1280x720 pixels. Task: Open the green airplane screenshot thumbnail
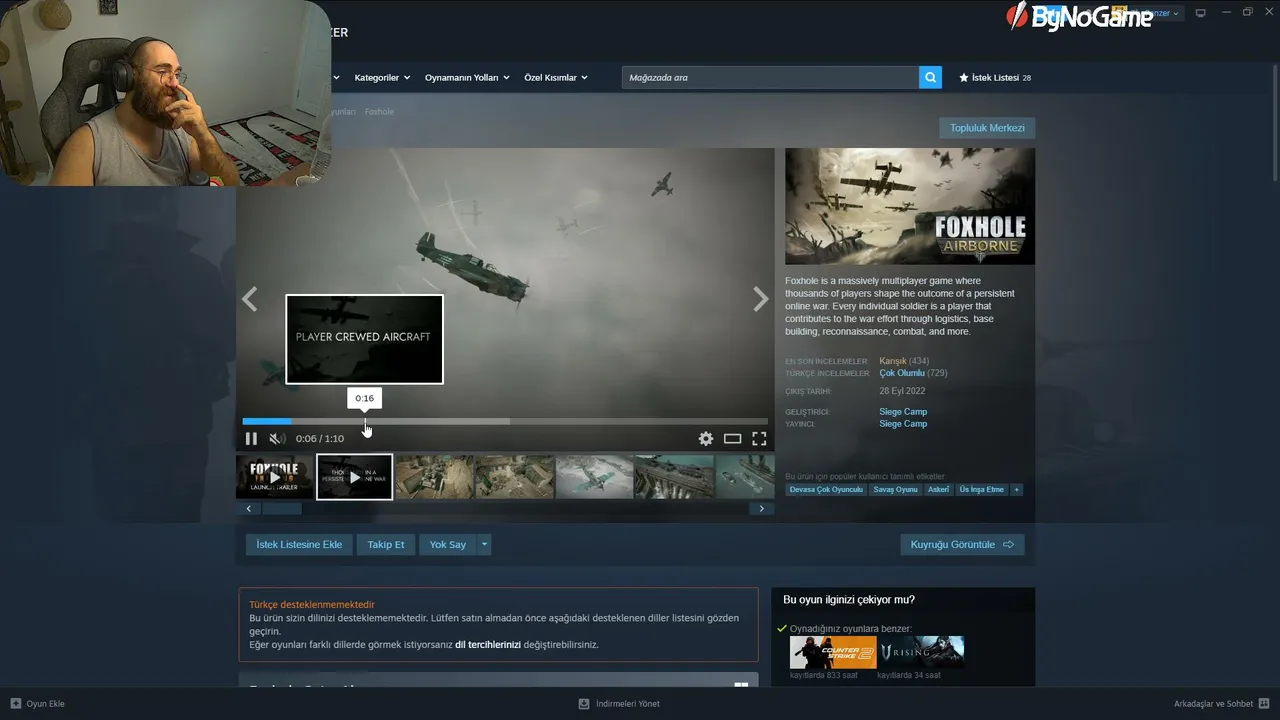pyautogui.click(x=595, y=477)
